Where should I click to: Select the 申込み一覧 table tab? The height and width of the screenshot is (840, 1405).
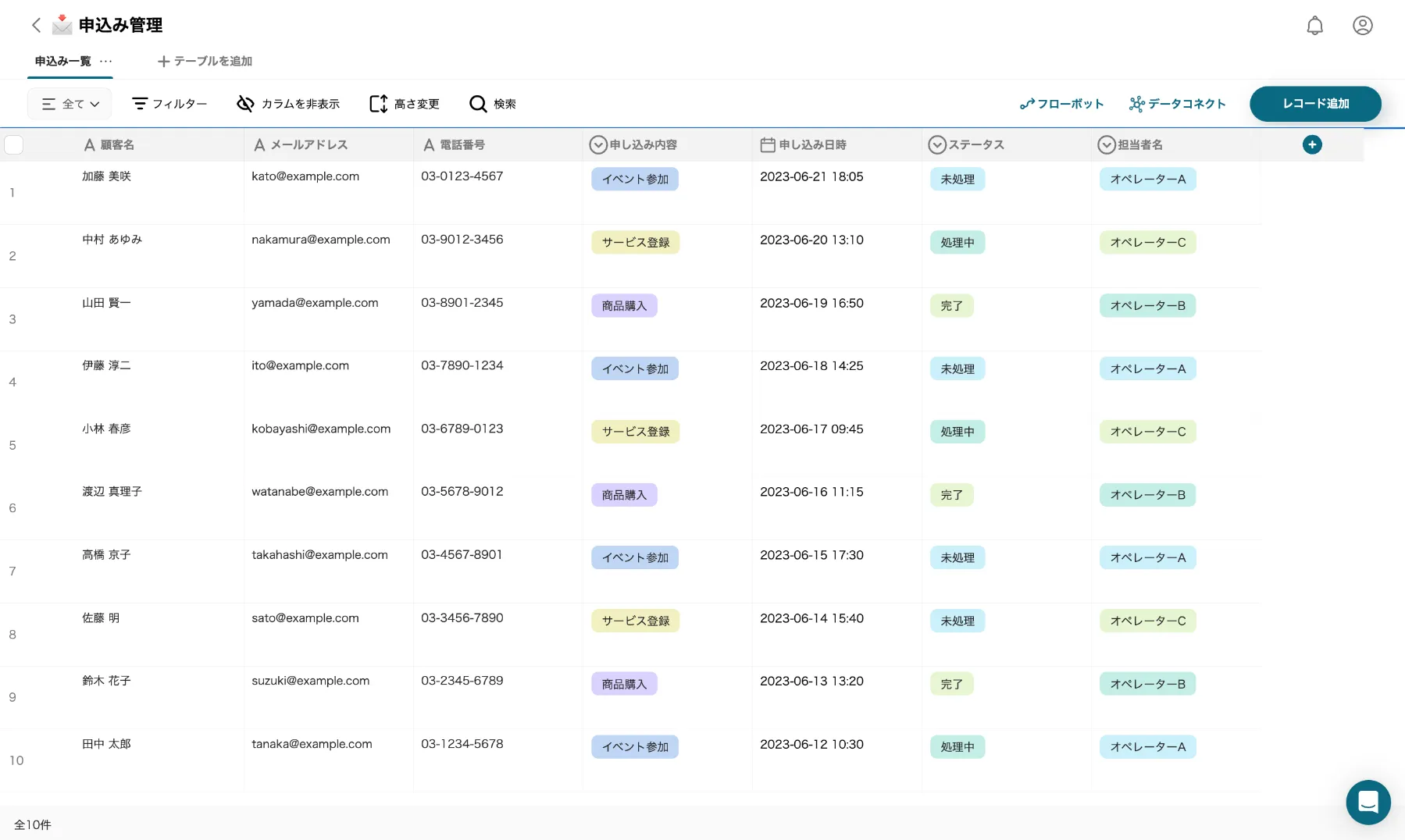(62, 61)
